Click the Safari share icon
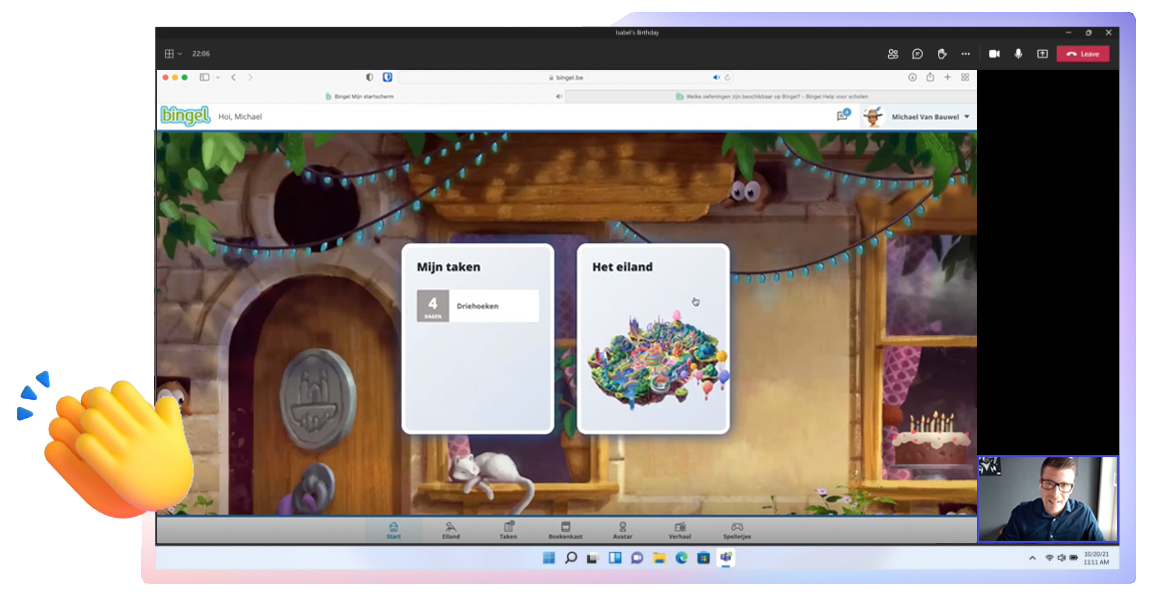The image size is (1151, 598). pyautogui.click(x=930, y=77)
